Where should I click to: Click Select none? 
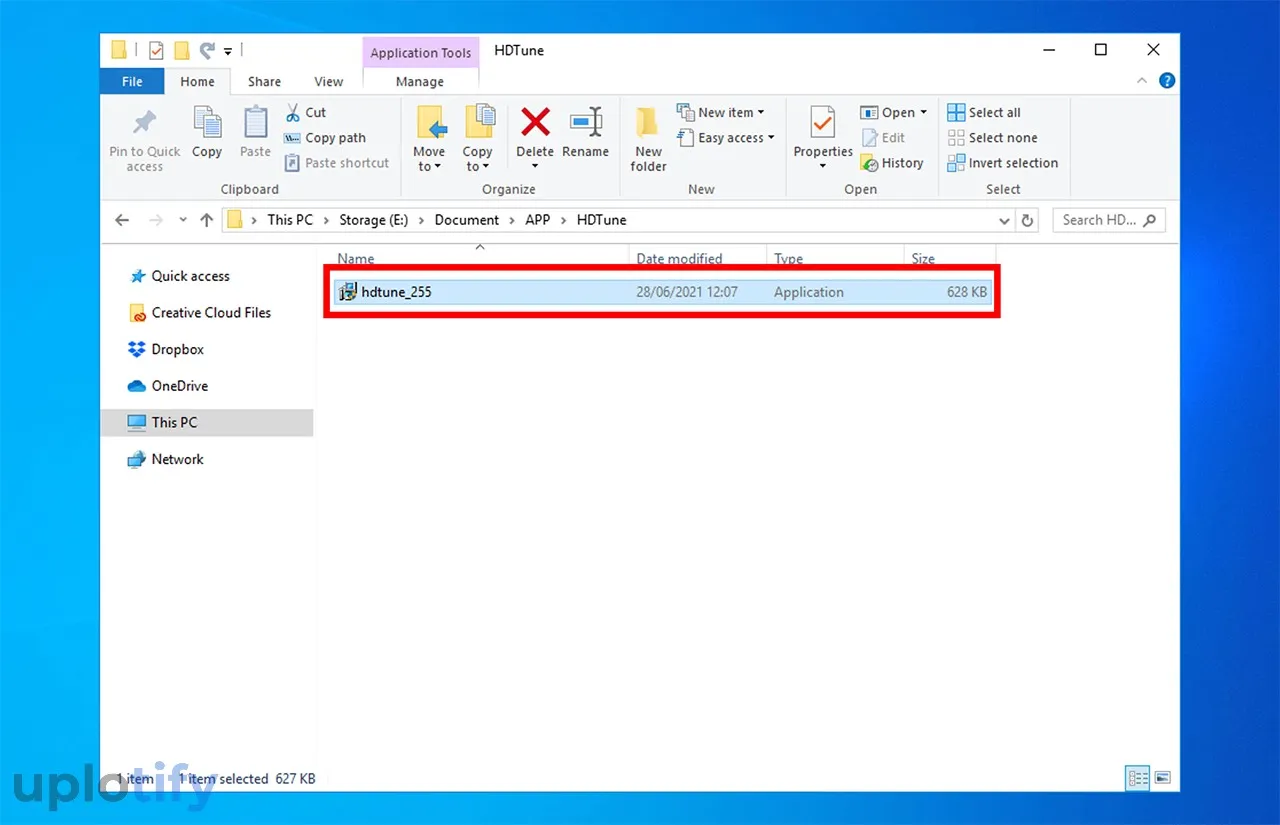click(x=993, y=138)
